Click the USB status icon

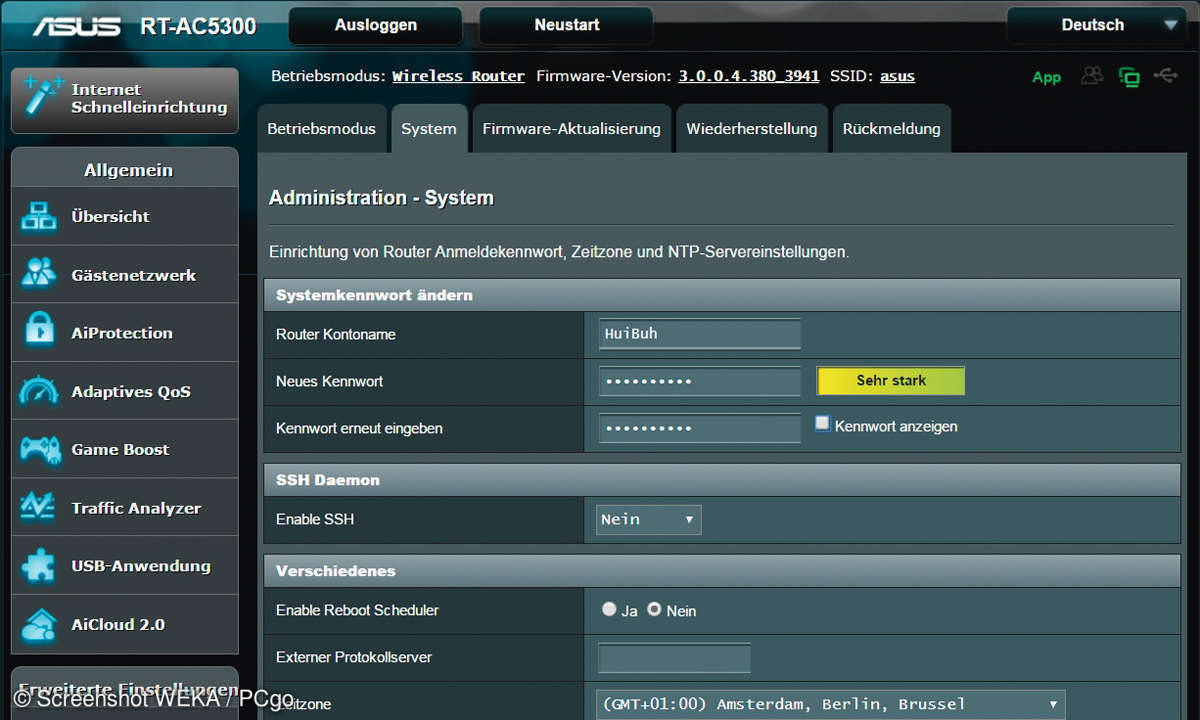(1166, 75)
